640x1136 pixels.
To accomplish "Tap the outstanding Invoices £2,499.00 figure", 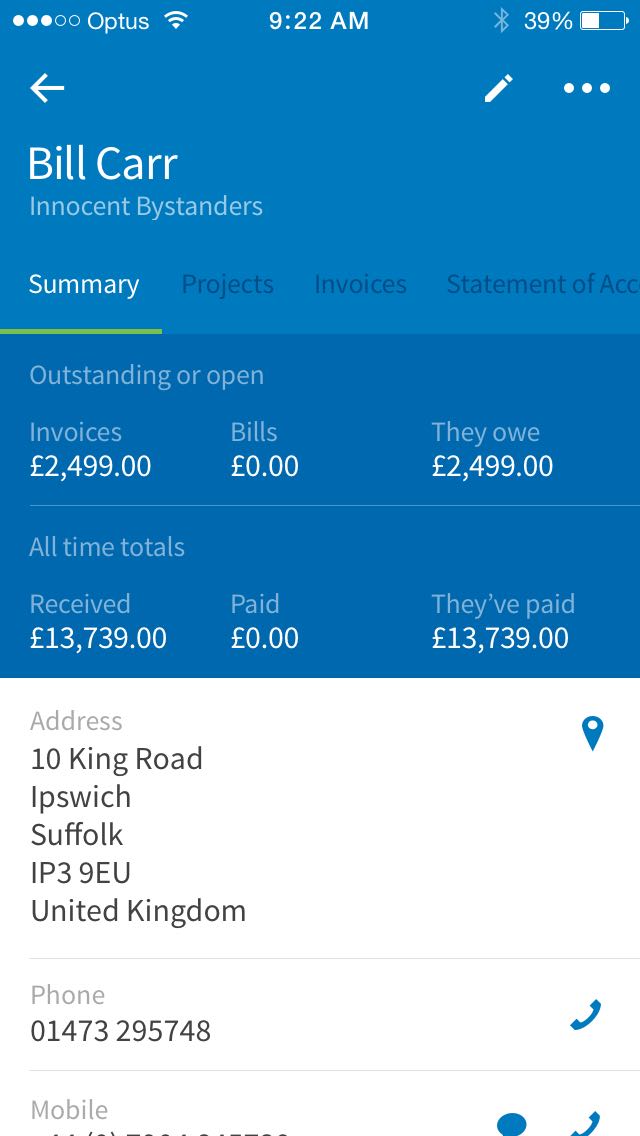I will pyautogui.click(x=90, y=466).
